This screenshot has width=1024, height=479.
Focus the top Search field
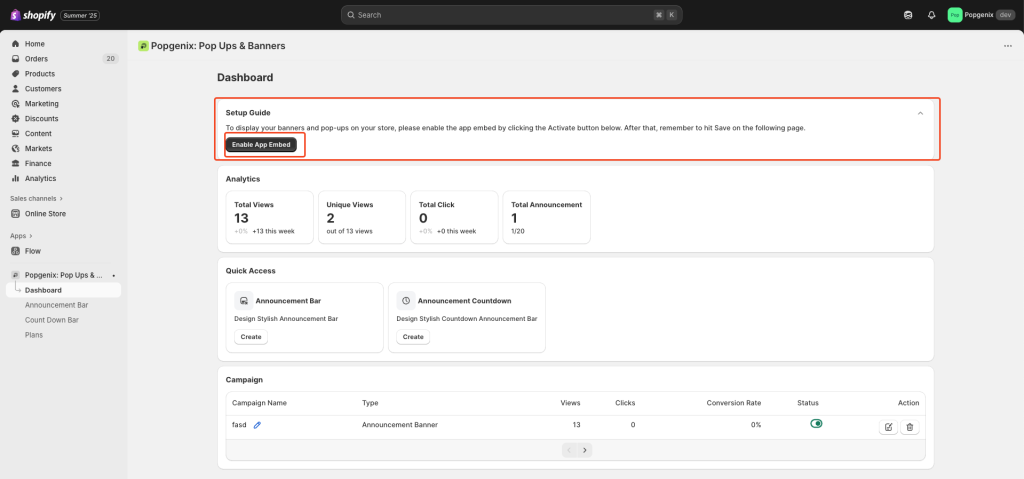(x=511, y=15)
